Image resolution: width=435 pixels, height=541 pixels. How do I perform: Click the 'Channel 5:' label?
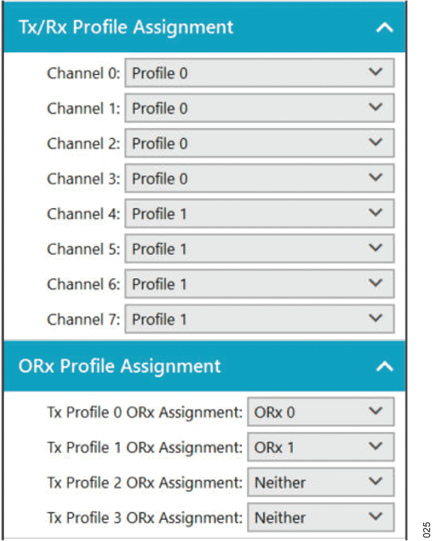(x=83, y=249)
